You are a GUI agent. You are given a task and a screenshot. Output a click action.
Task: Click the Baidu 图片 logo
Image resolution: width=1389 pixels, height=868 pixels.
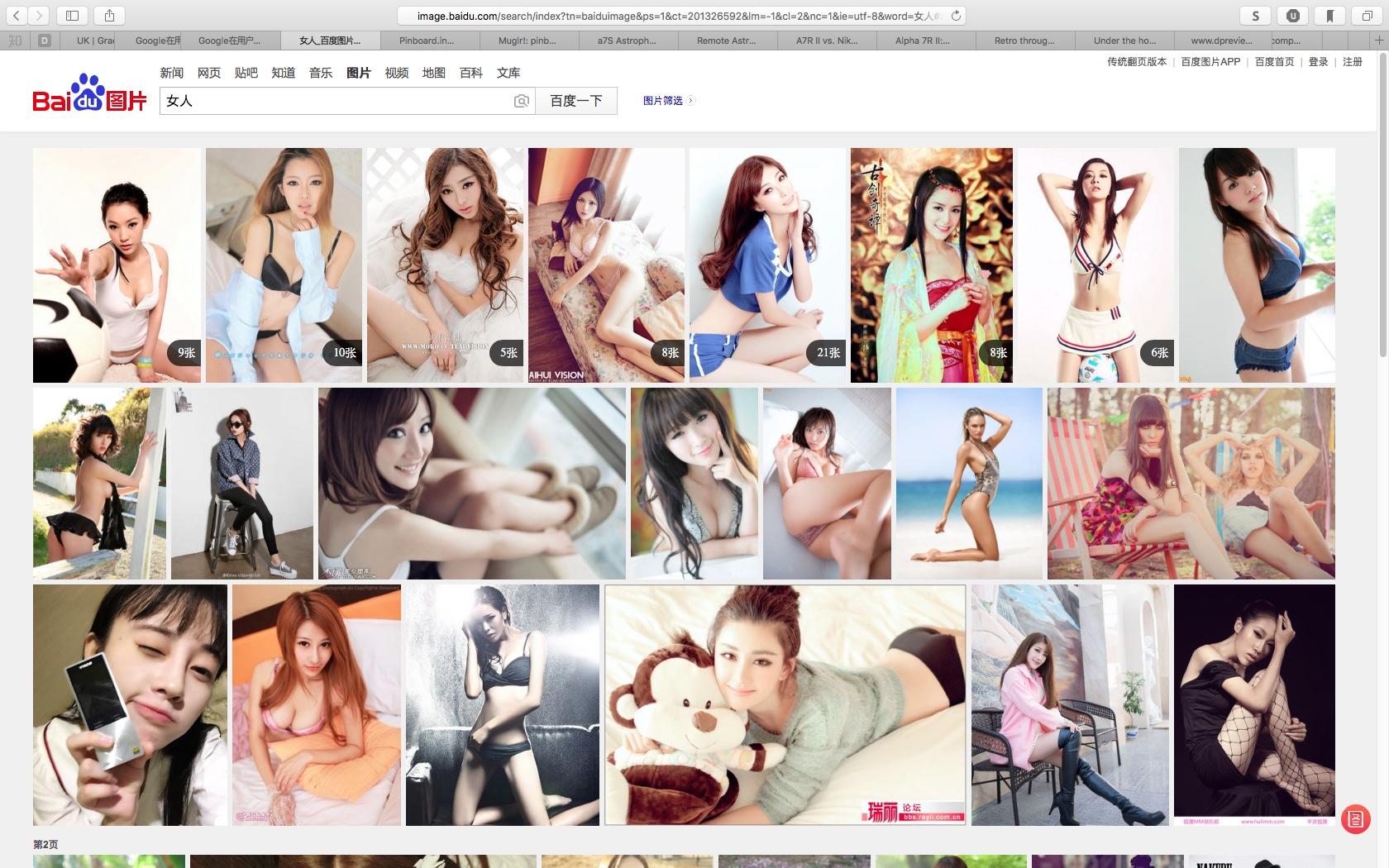tap(89, 93)
